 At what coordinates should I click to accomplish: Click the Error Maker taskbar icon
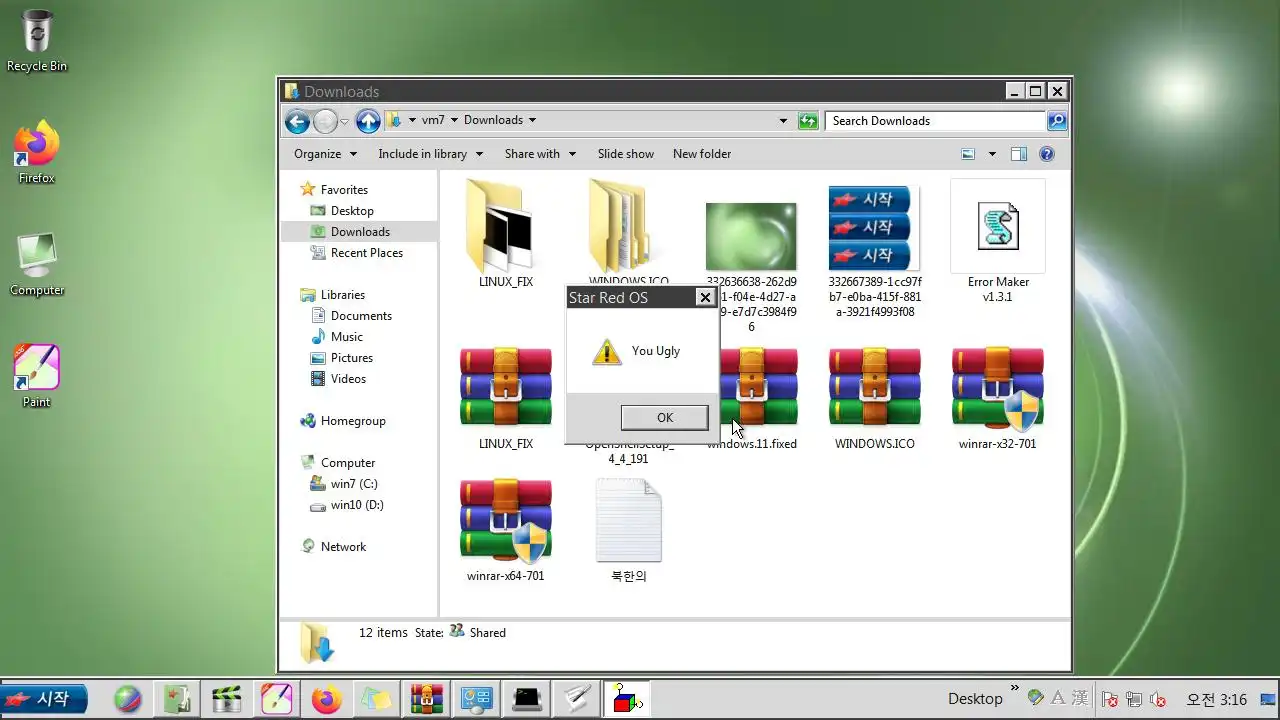click(626, 699)
